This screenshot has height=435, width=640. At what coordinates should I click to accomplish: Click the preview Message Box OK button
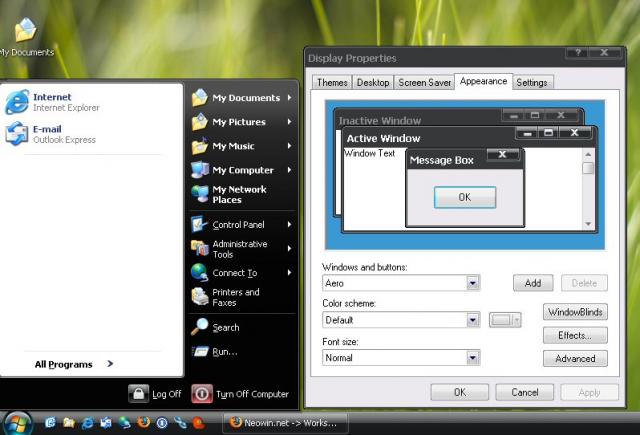tap(465, 198)
